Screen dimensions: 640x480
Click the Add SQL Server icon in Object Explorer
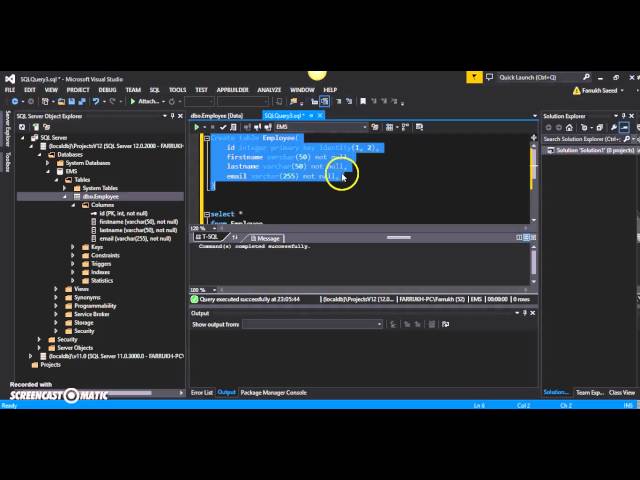36,127
